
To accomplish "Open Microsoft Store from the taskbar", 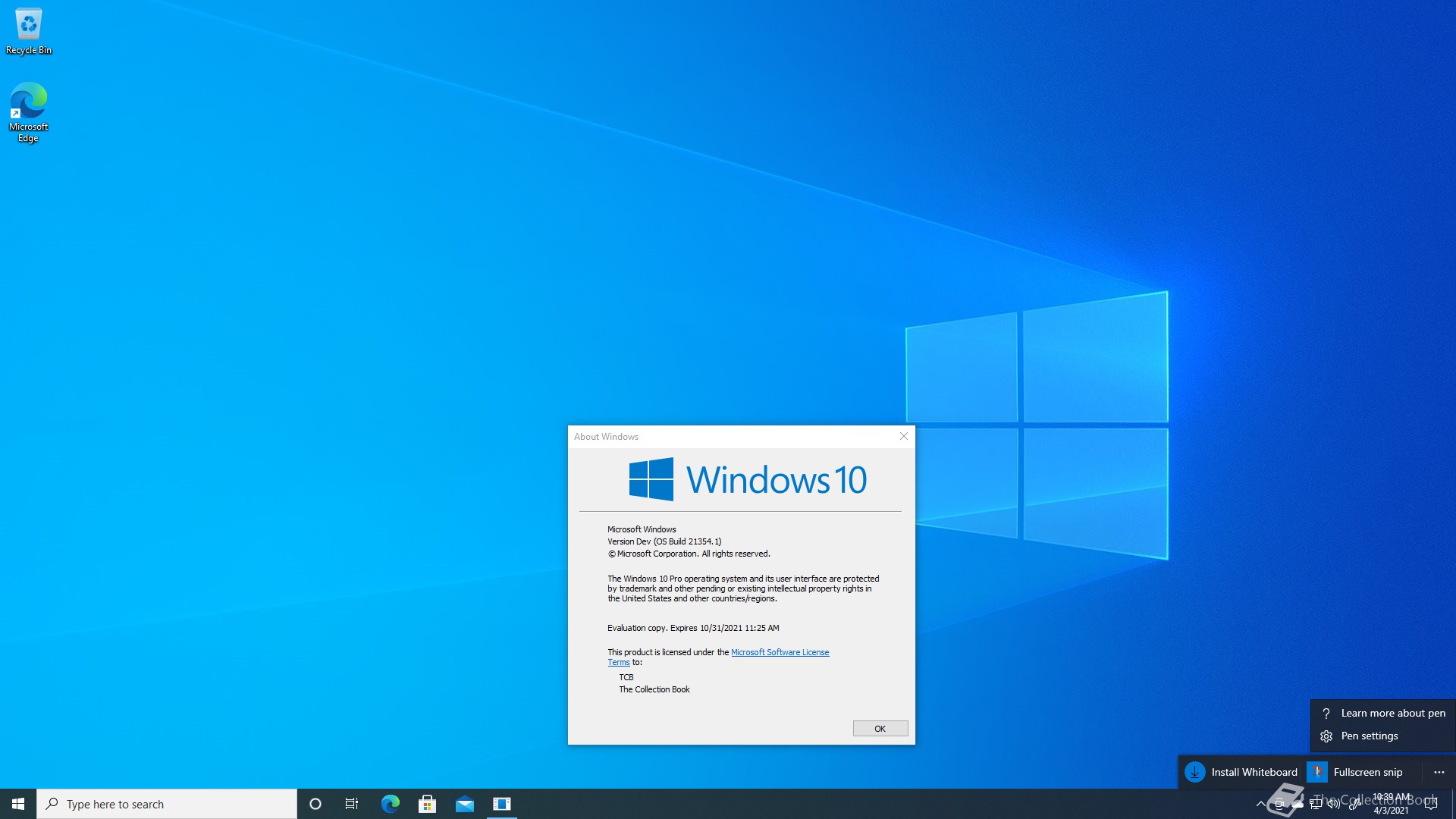I will pos(427,804).
